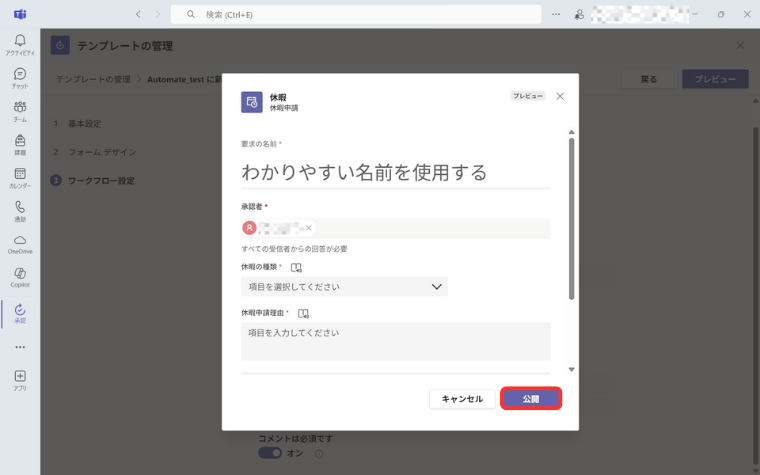
Task: Click the Teams logo top-left
Action: [x=20, y=14]
